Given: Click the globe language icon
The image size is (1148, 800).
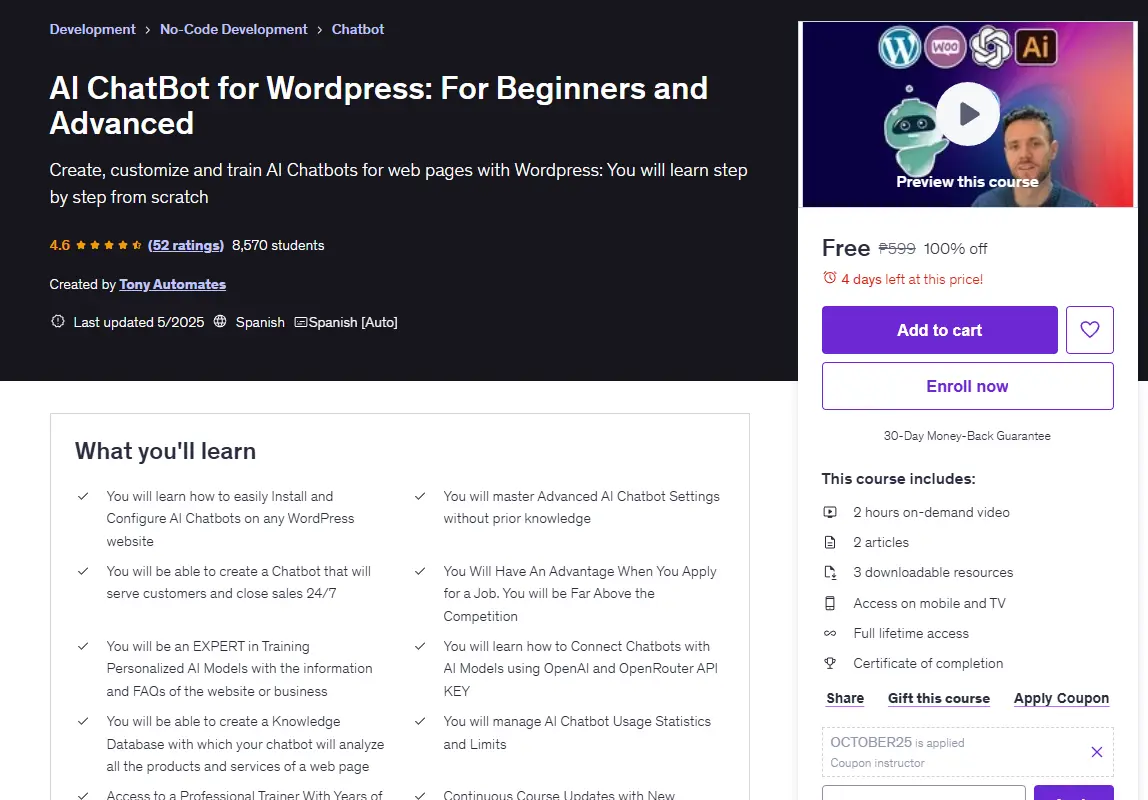Looking at the screenshot, I should pyautogui.click(x=220, y=321).
